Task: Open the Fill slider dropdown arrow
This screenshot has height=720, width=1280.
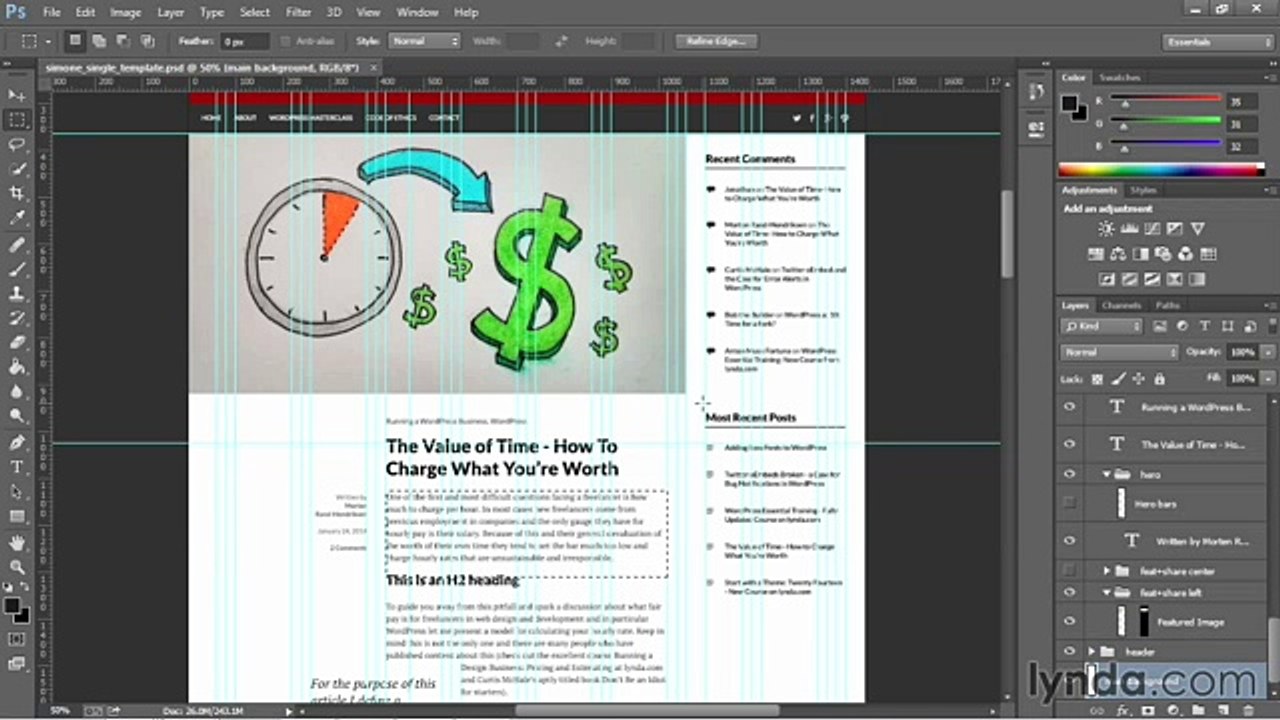Action: click(1268, 379)
